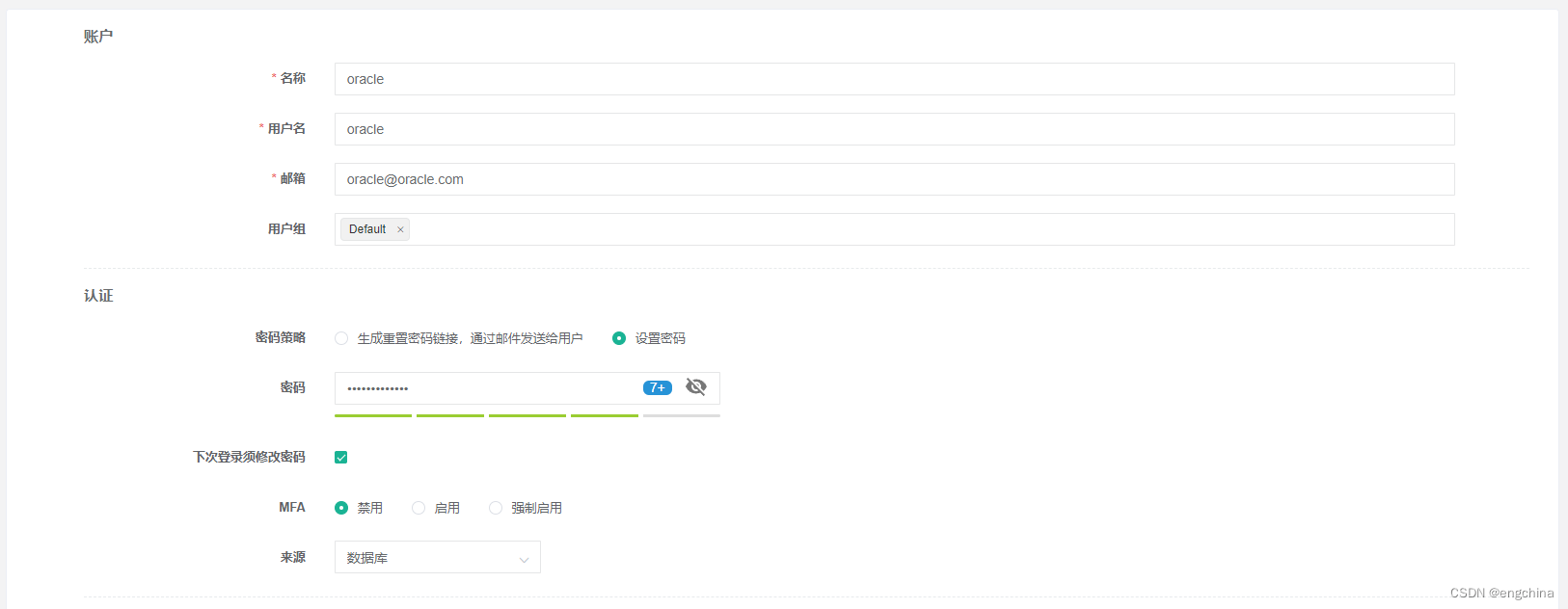Click the 密码策略 label
The width and height of the screenshot is (1568, 609).
pos(280,337)
